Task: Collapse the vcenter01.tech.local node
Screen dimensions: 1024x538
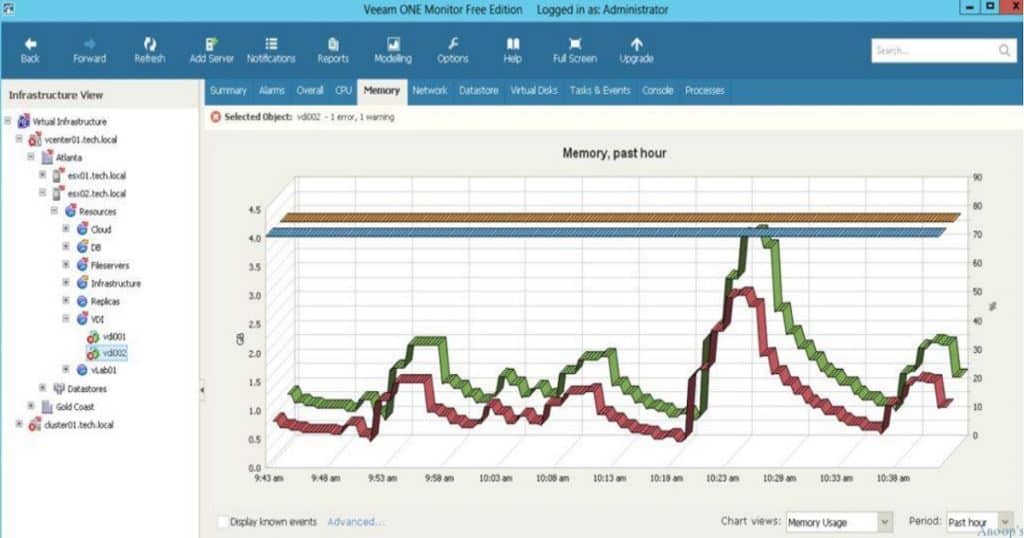Action: (x=19, y=139)
